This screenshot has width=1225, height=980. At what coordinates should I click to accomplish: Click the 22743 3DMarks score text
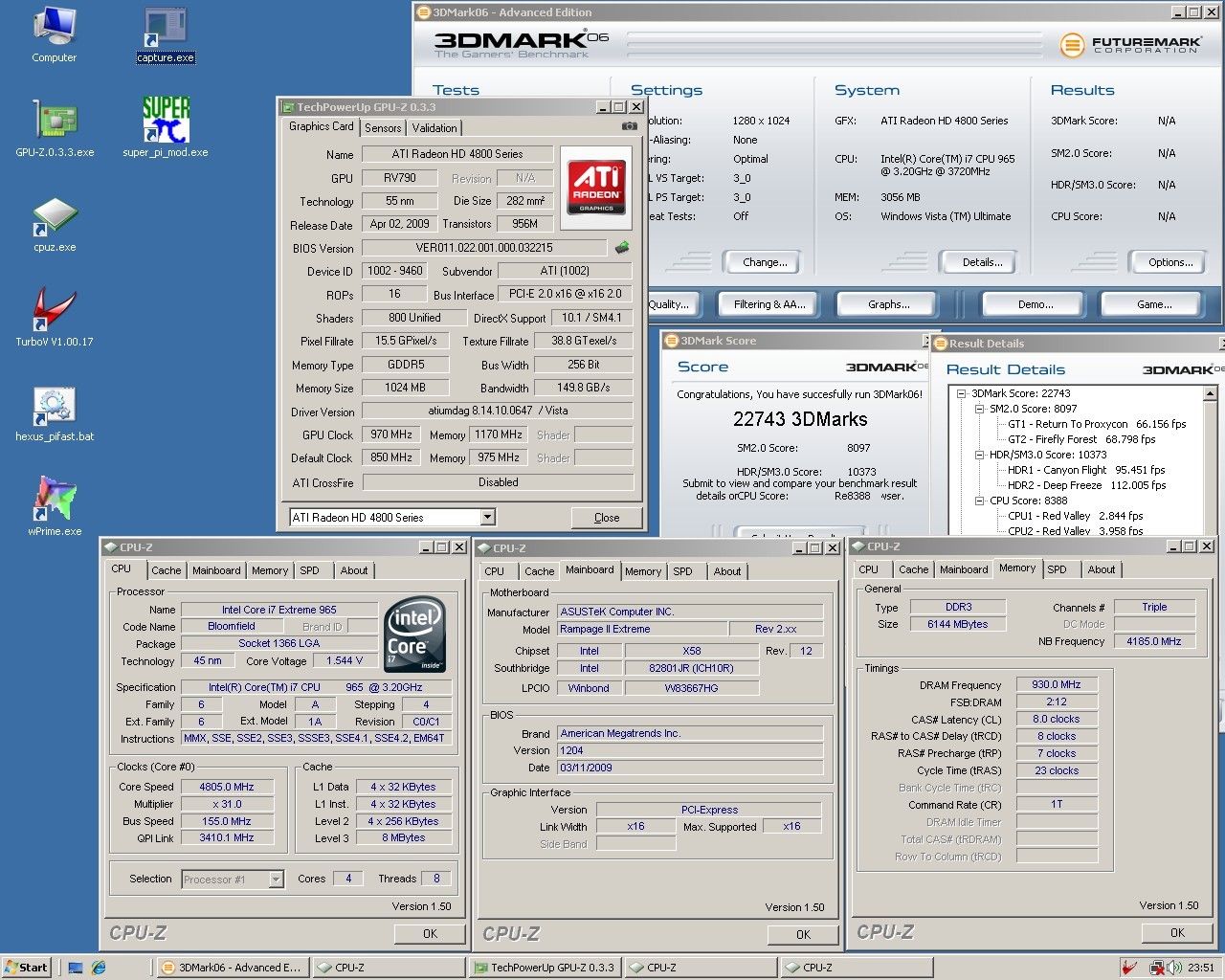[x=800, y=419]
